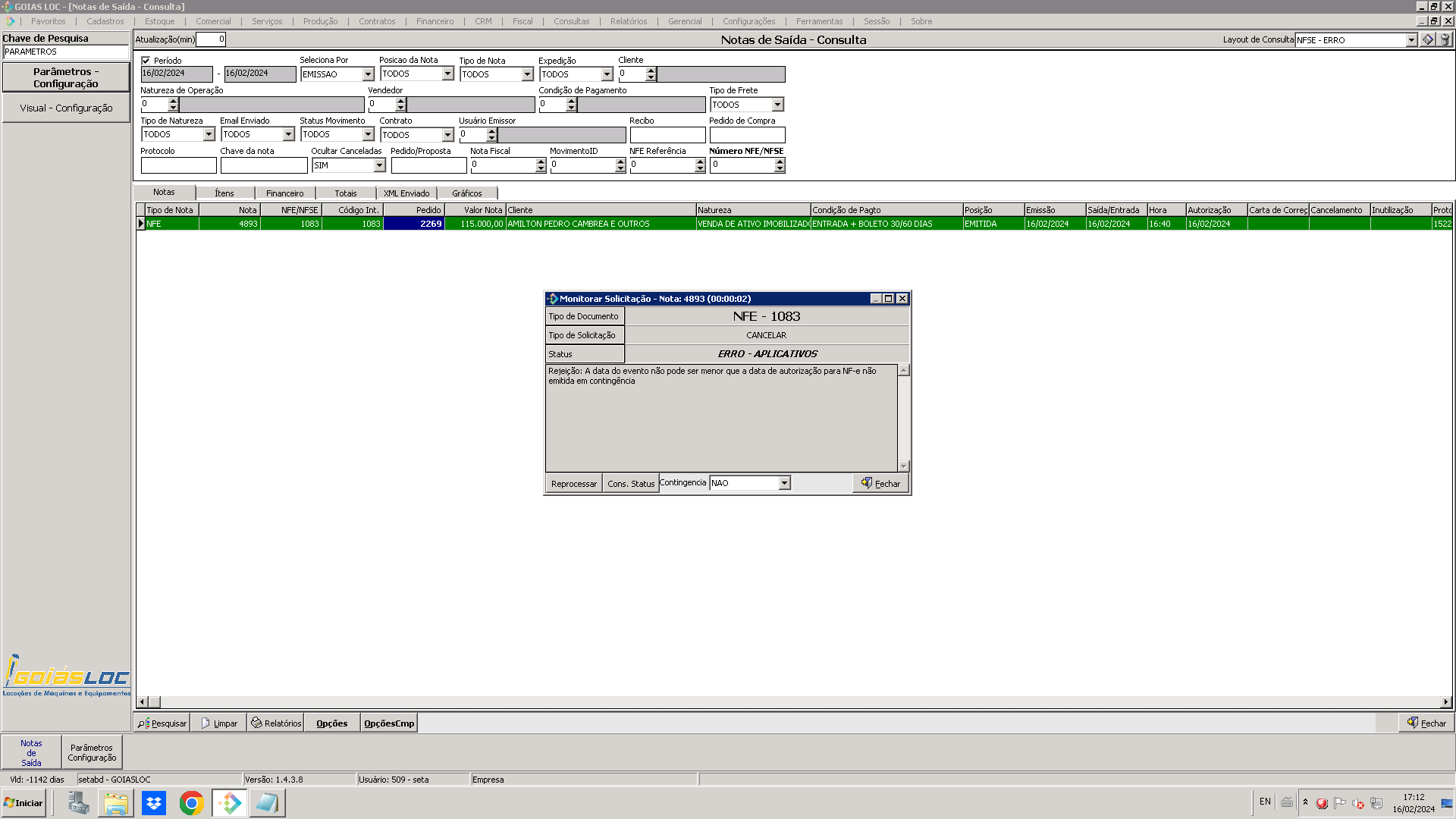Click the Reprocessar button in dialog

pyautogui.click(x=574, y=484)
